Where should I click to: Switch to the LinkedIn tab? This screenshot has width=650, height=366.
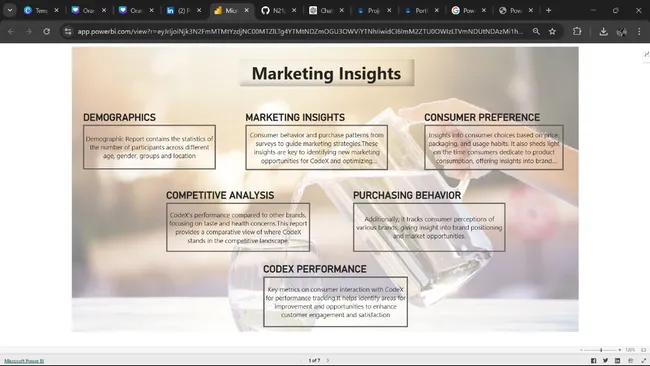(184, 10)
